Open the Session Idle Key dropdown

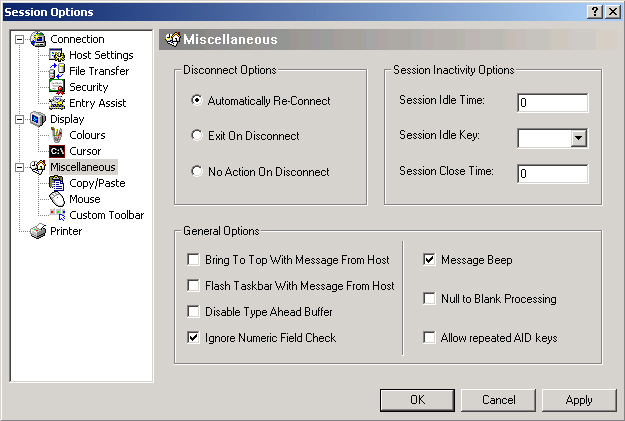coord(578,138)
